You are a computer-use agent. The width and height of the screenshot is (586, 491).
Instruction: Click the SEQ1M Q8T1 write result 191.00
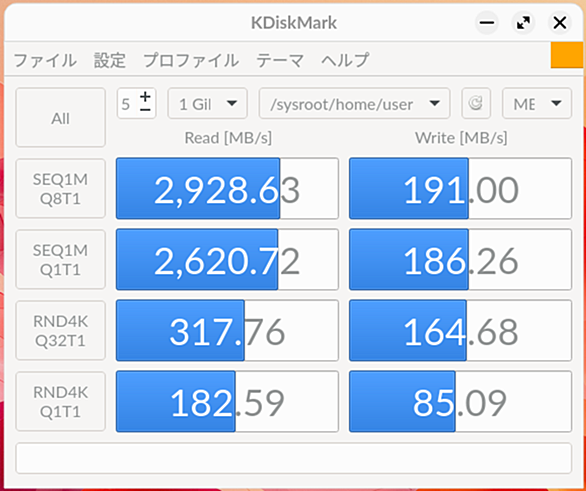[x=460, y=189]
